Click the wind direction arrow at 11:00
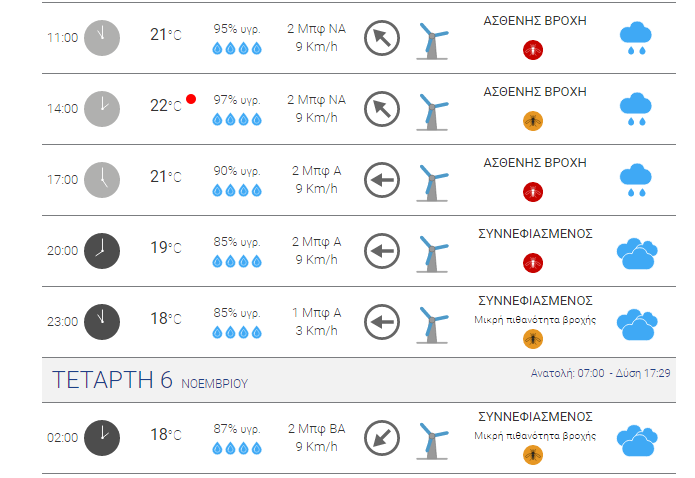Screen dimensions: 695x478 point(382,38)
